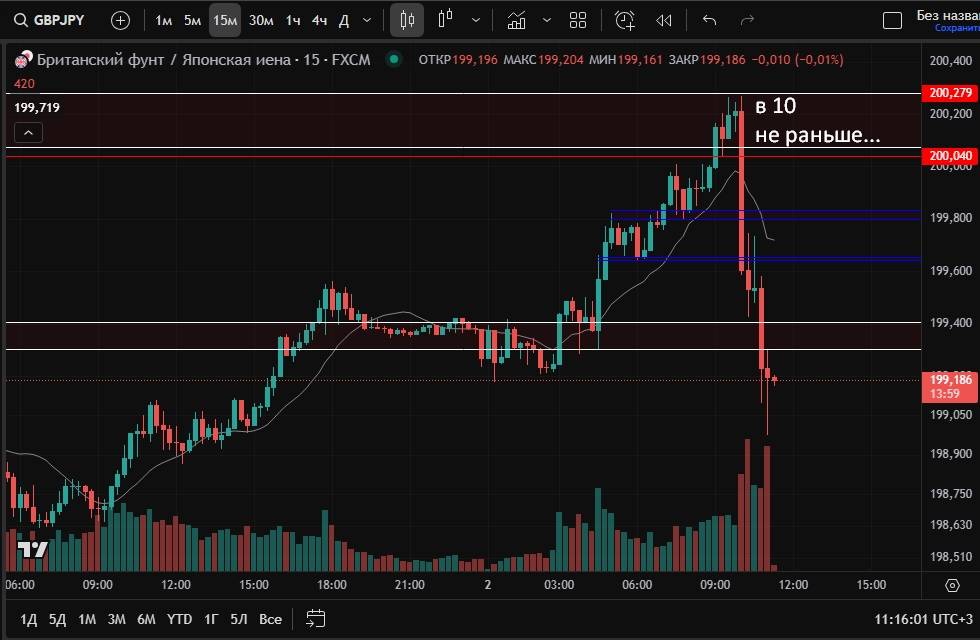Screen dimensions: 980x640
Task: Click the redo arrow icon
Action: click(747, 20)
